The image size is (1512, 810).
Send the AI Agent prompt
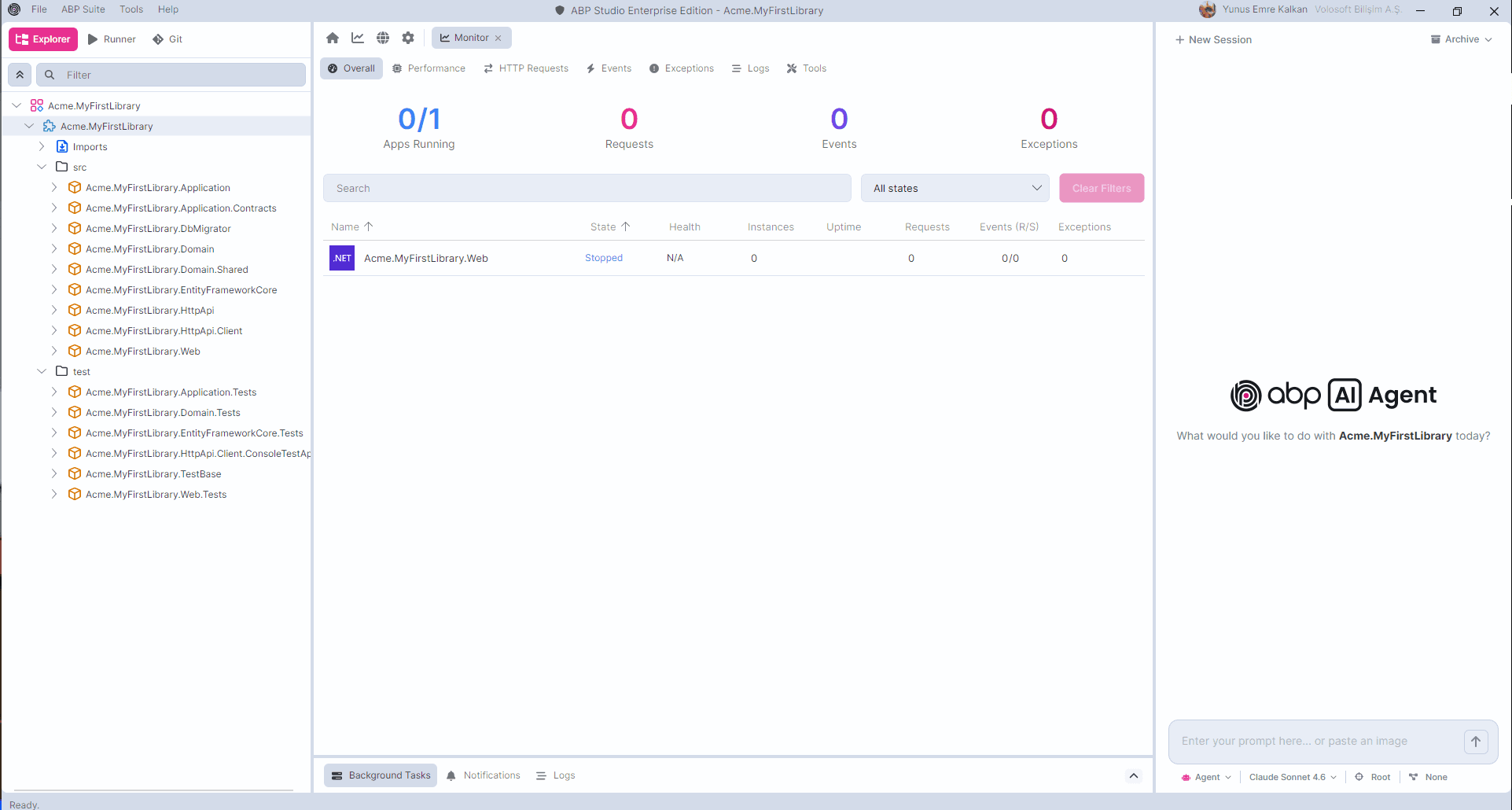point(1476,742)
